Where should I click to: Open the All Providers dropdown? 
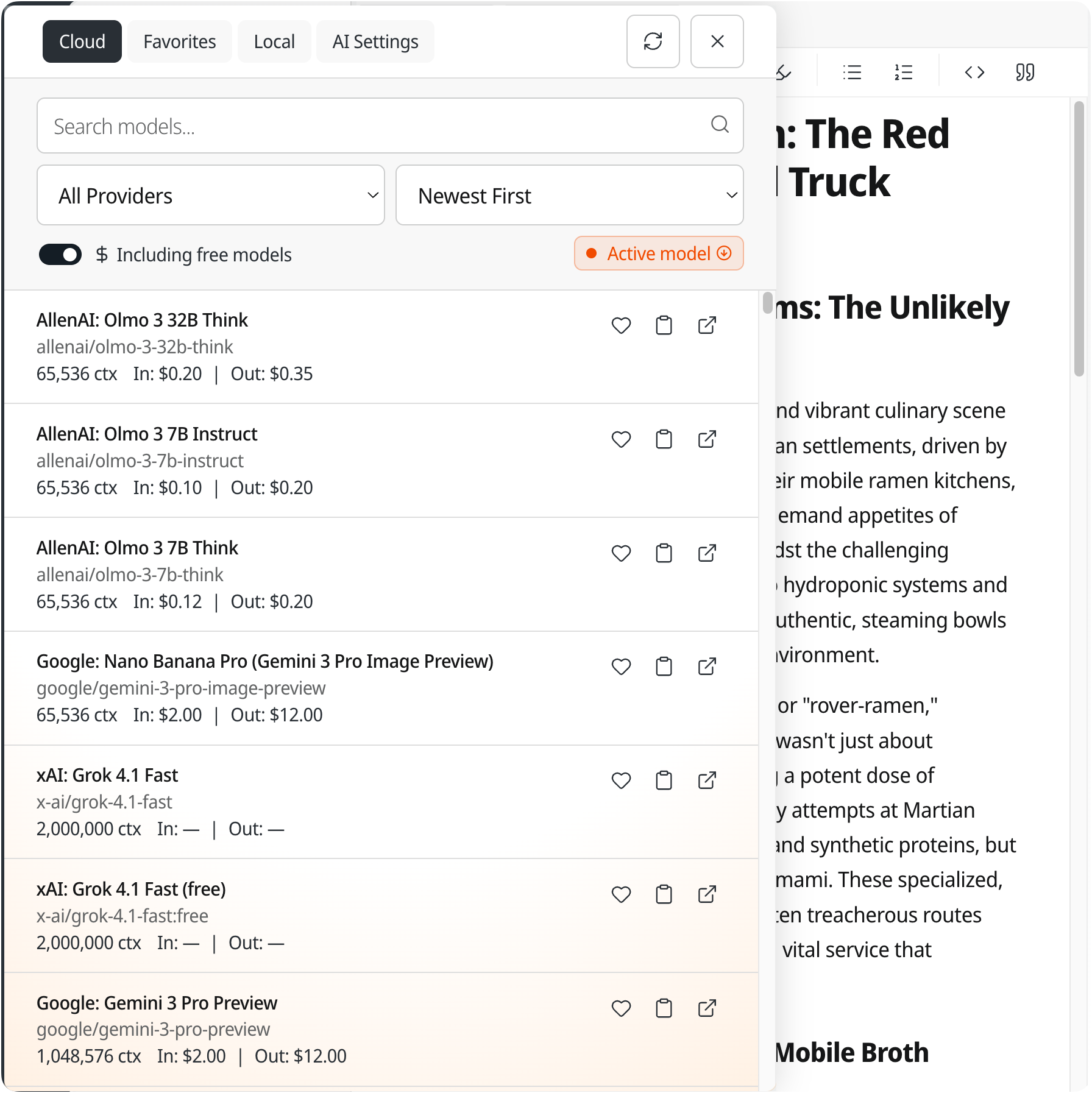(x=211, y=196)
